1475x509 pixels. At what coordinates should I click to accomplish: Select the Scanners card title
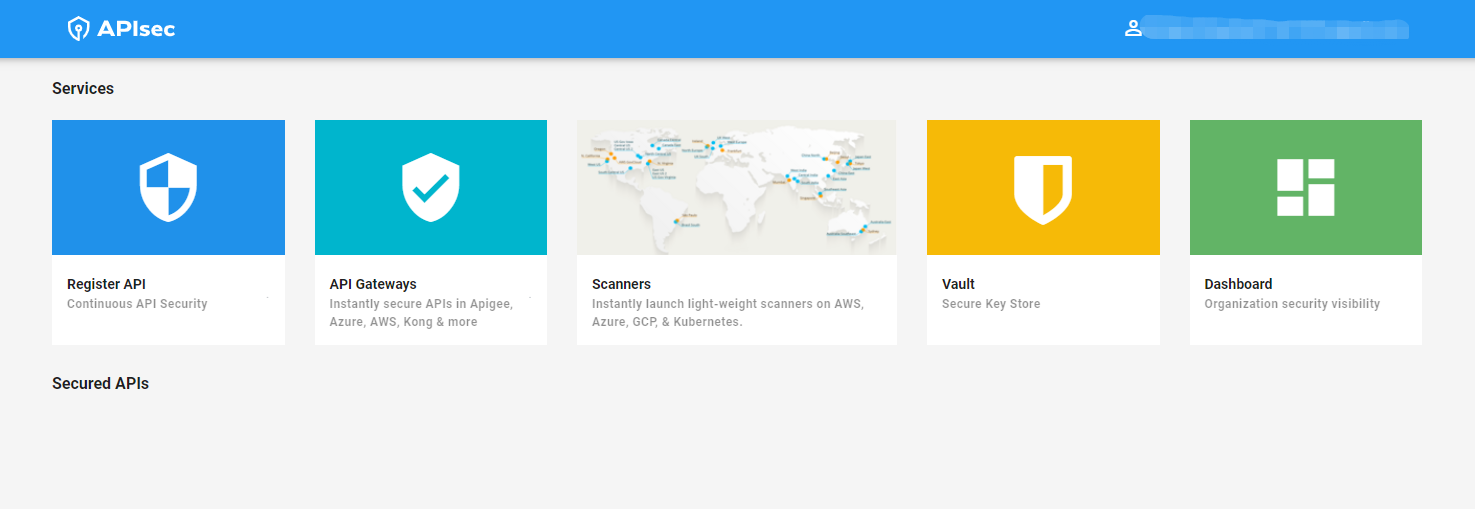tap(621, 284)
